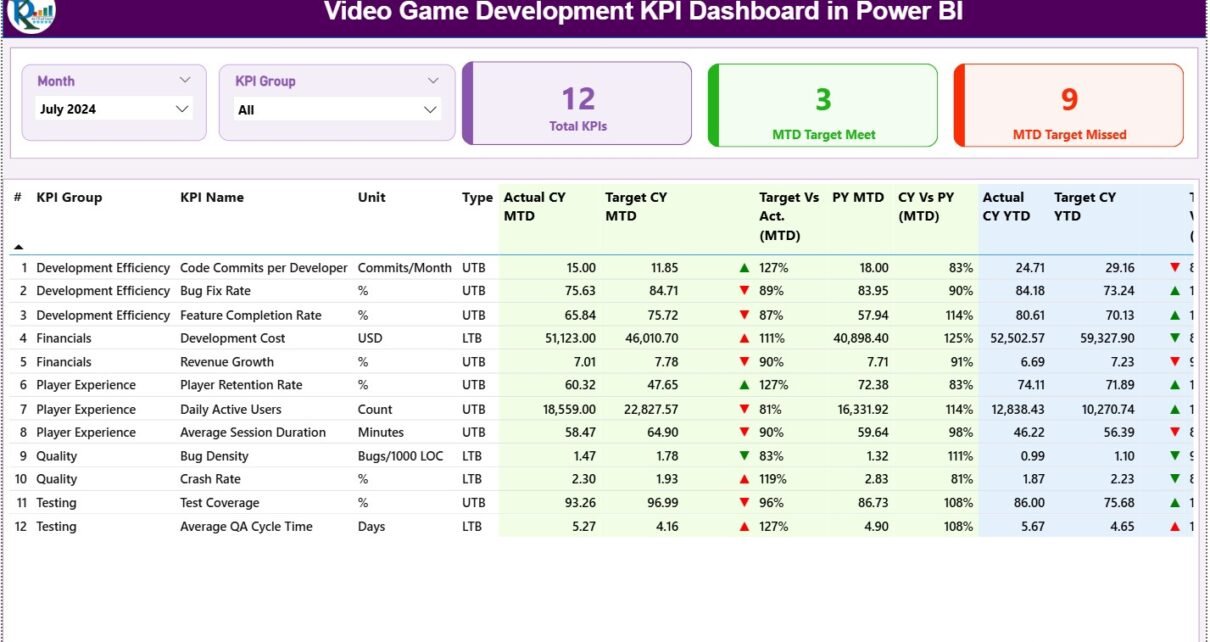Click the Total KPIs card
Screen dimensions: 1210x642
pyautogui.click(x=578, y=104)
